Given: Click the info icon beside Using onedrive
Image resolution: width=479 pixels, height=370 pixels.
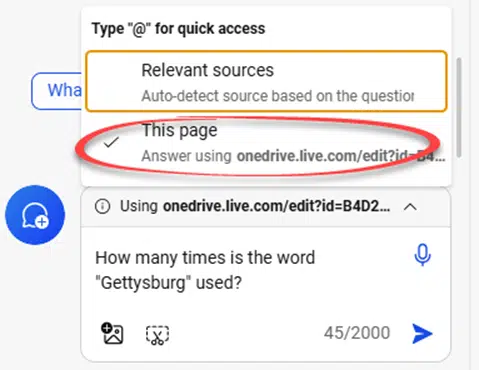Looking at the screenshot, I should [x=102, y=206].
